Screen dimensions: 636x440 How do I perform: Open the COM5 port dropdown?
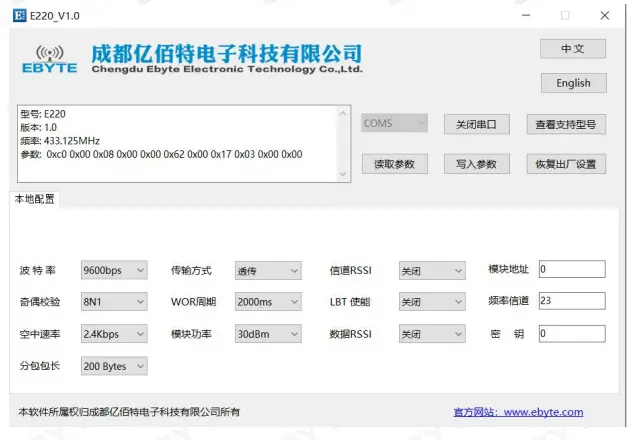(x=394, y=123)
